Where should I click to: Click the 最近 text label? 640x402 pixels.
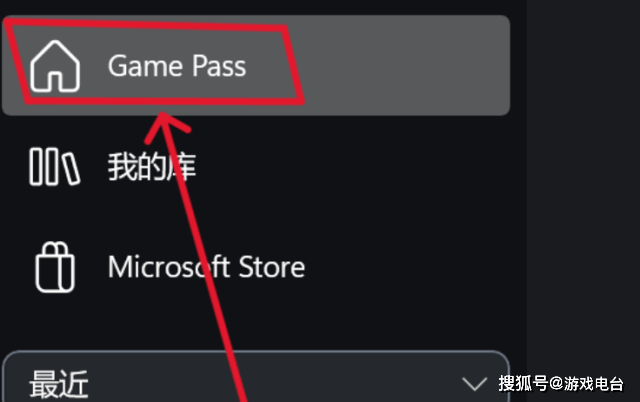[x=59, y=384]
